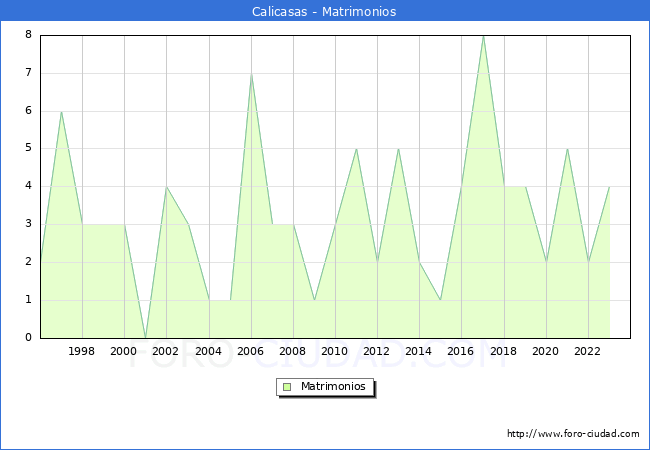The image size is (650, 450).
Task: Click the green Matrimonios legend color swatch
Action: click(286, 386)
